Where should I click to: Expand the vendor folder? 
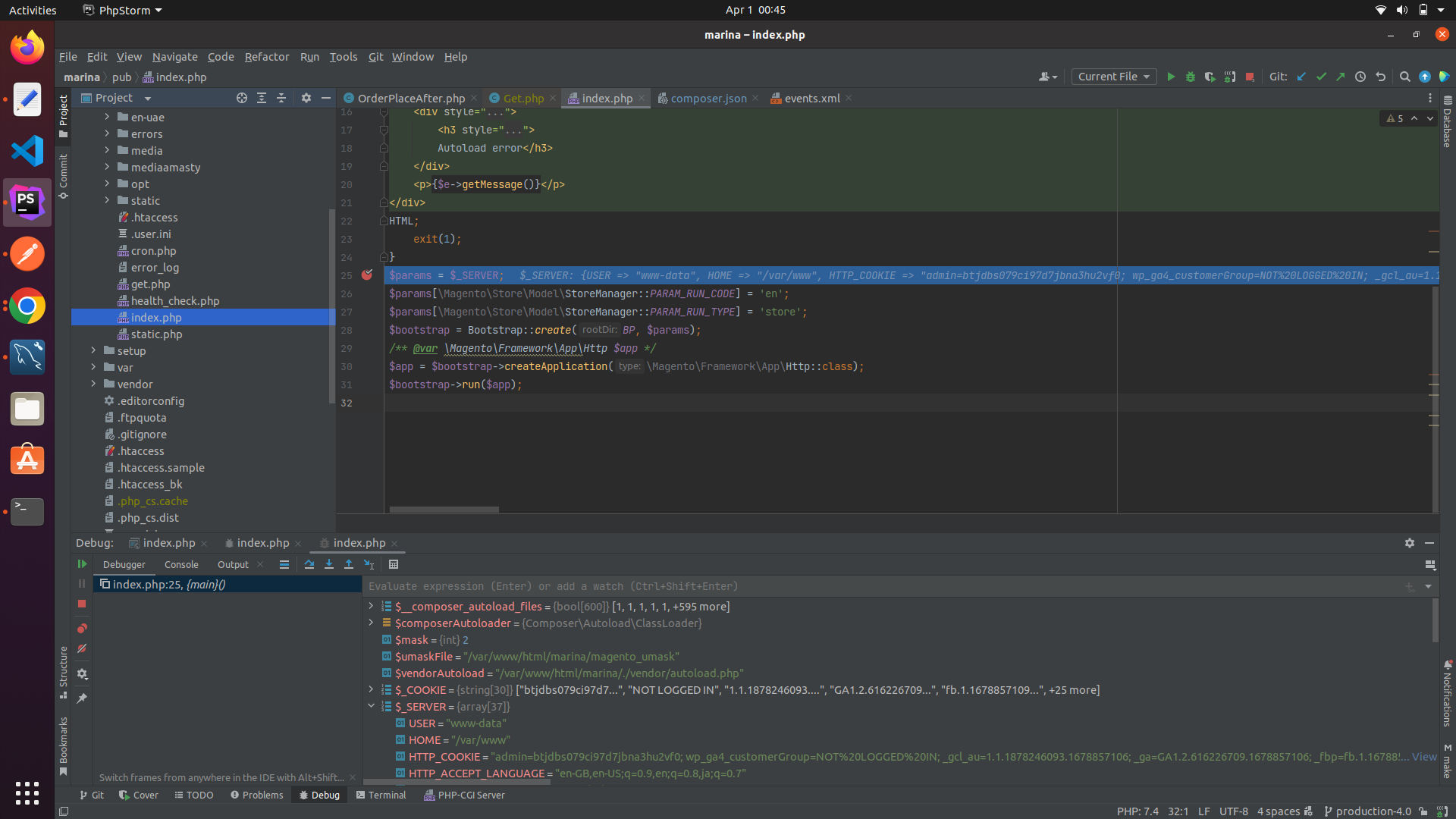[93, 384]
